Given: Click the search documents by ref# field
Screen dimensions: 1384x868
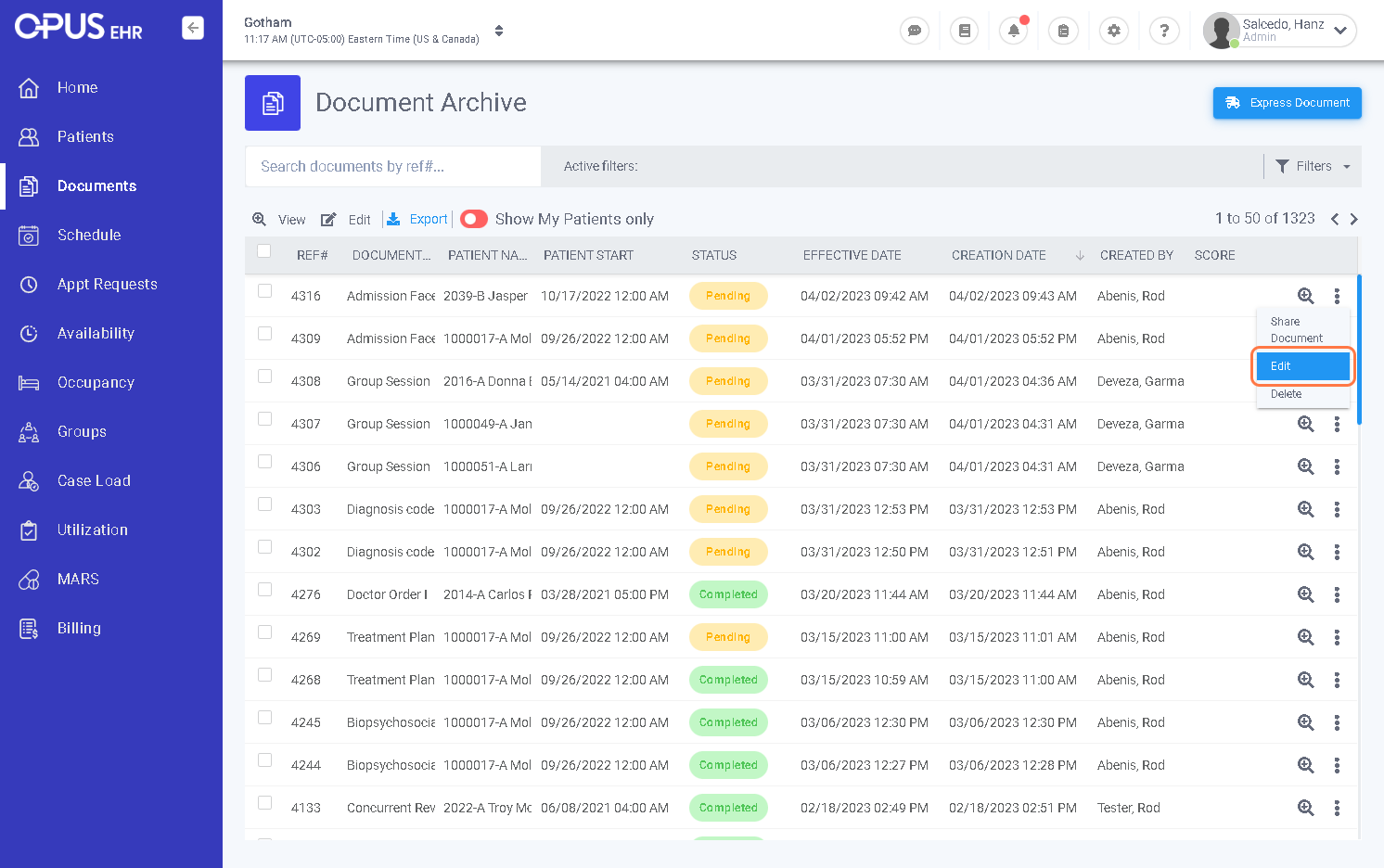Looking at the screenshot, I should 393,166.
